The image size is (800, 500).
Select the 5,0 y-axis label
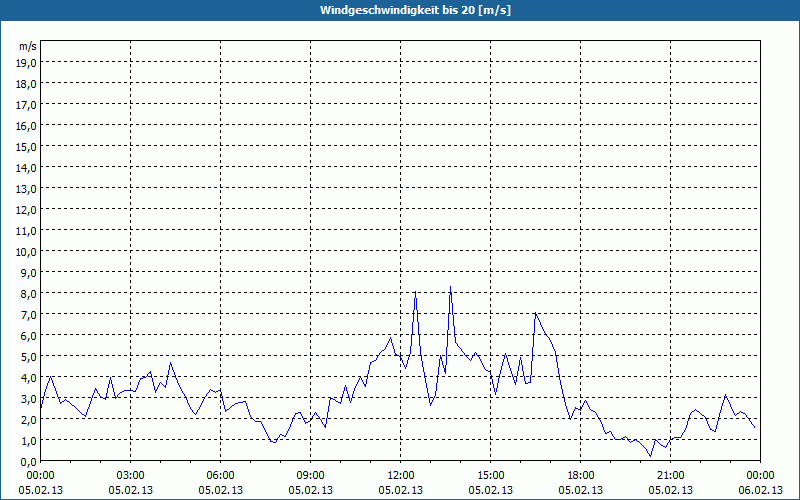tap(29, 357)
